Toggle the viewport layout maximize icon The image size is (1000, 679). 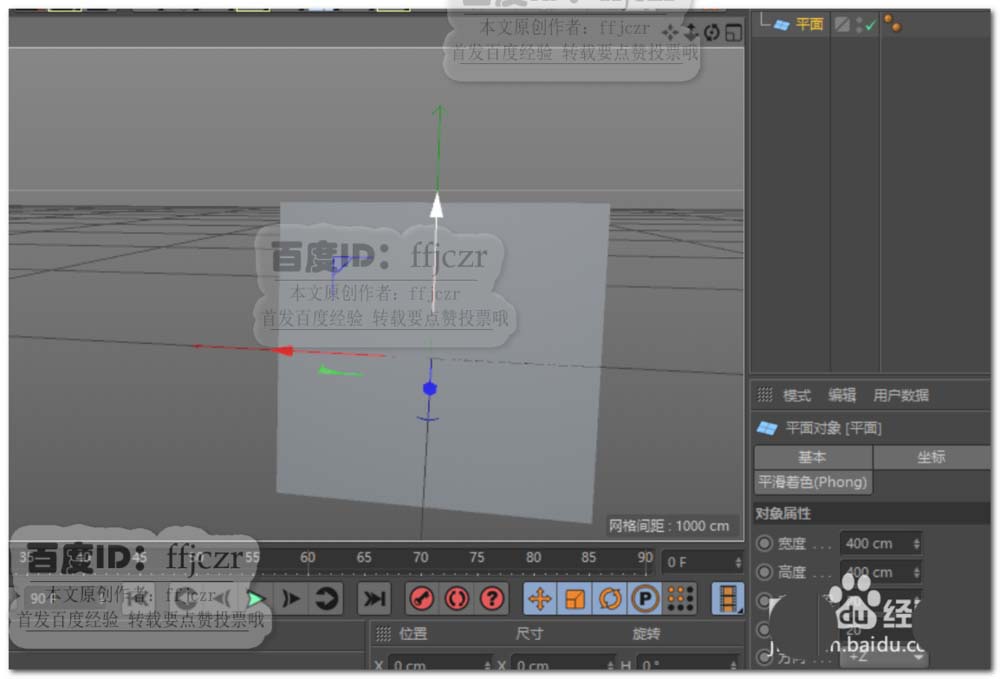733,32
